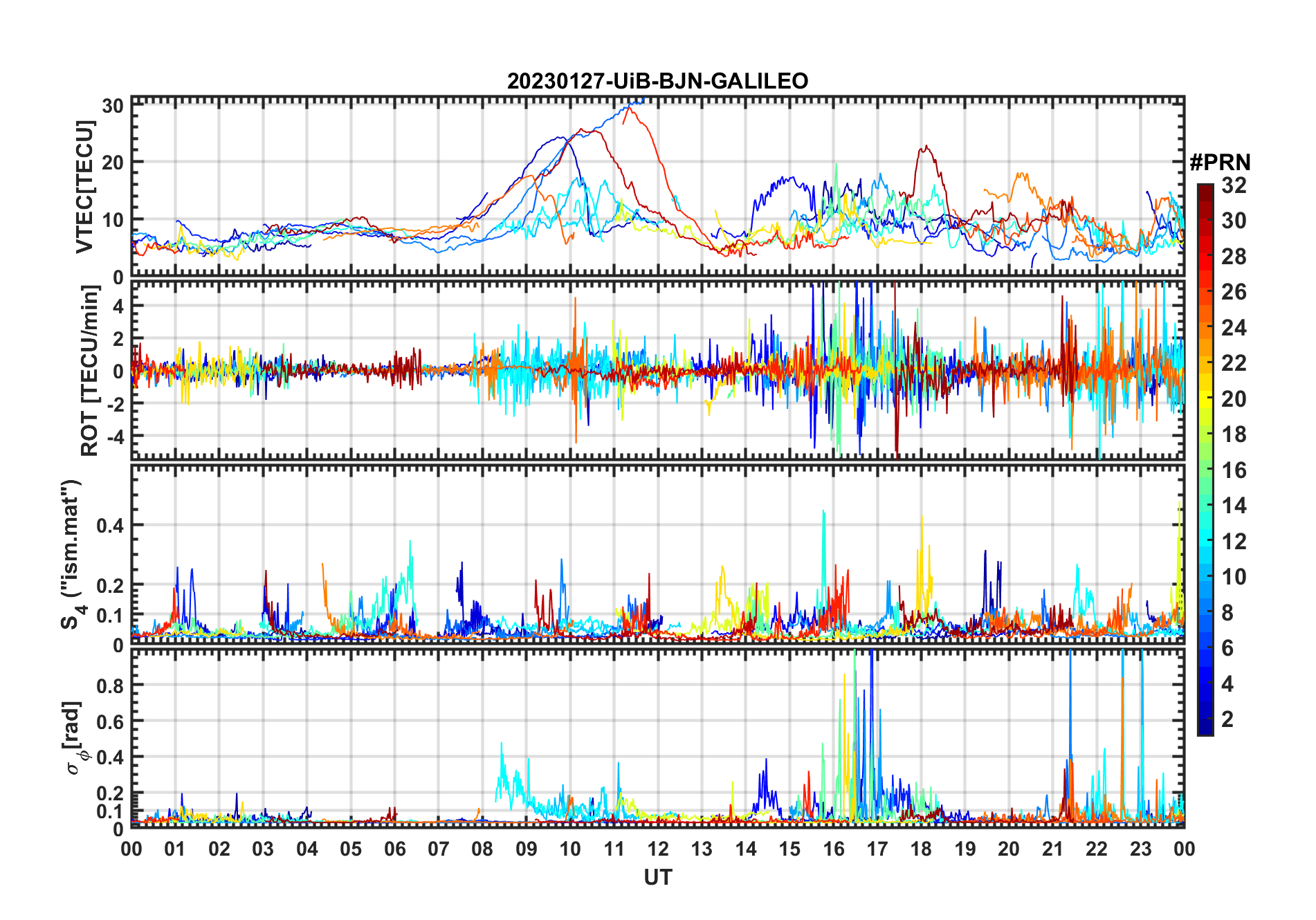Click x-axis hour label 14
The image size is (1316, 920).
pyautogui.click(x=746, y=849)
